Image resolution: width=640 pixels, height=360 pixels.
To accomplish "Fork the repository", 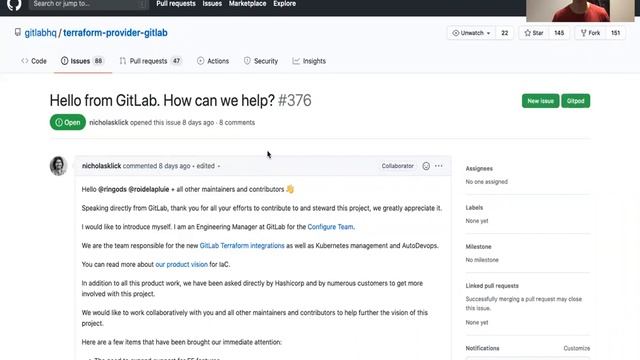I will click(x=590, y=33).
